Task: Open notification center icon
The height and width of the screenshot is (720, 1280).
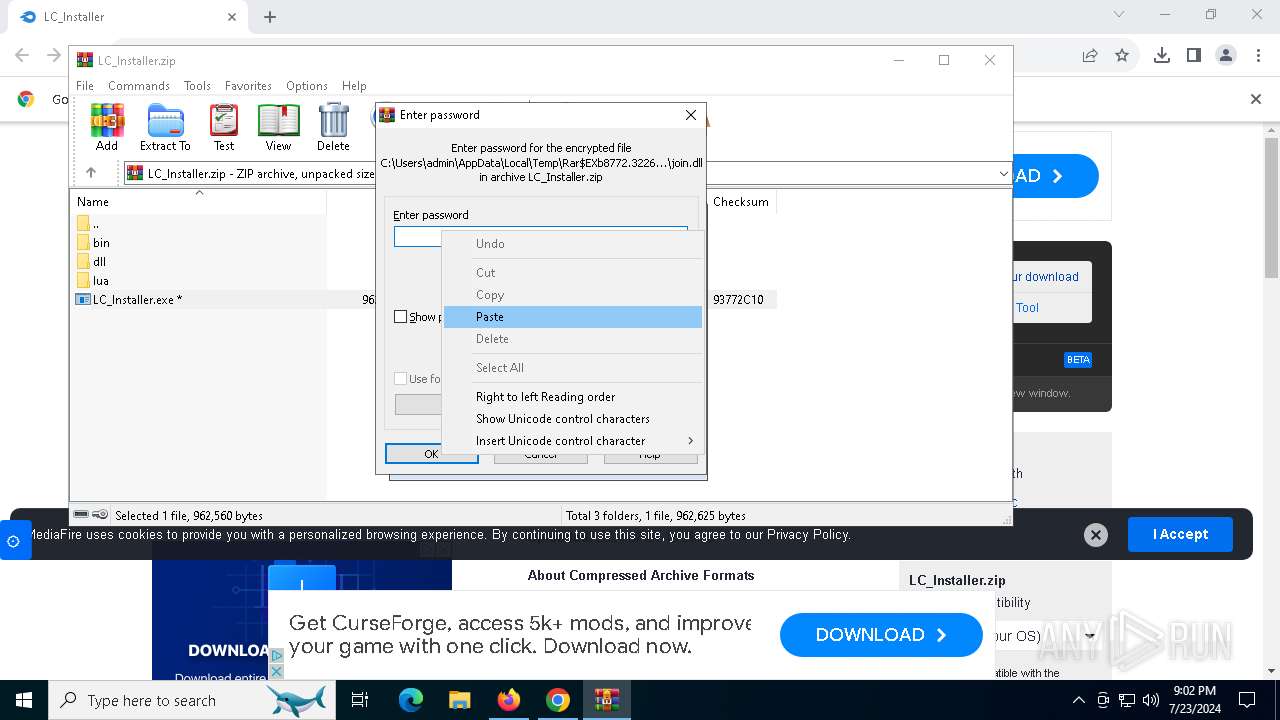Action: (x=1247, y=700)
